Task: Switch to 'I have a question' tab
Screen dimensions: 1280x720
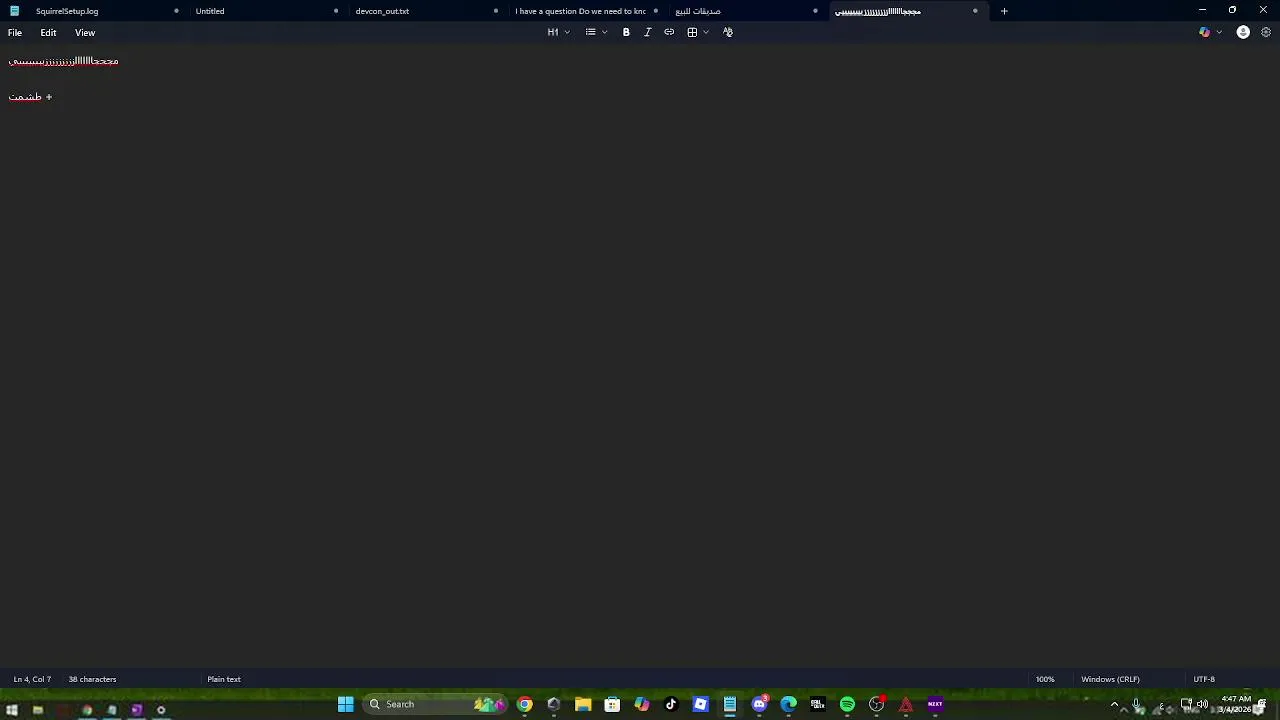Action: [580, 11]
